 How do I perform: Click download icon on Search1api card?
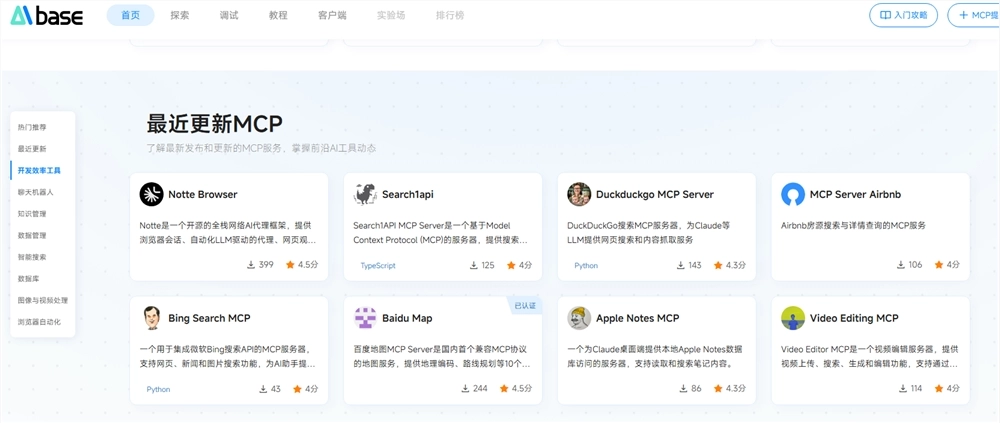click(474, 265)
